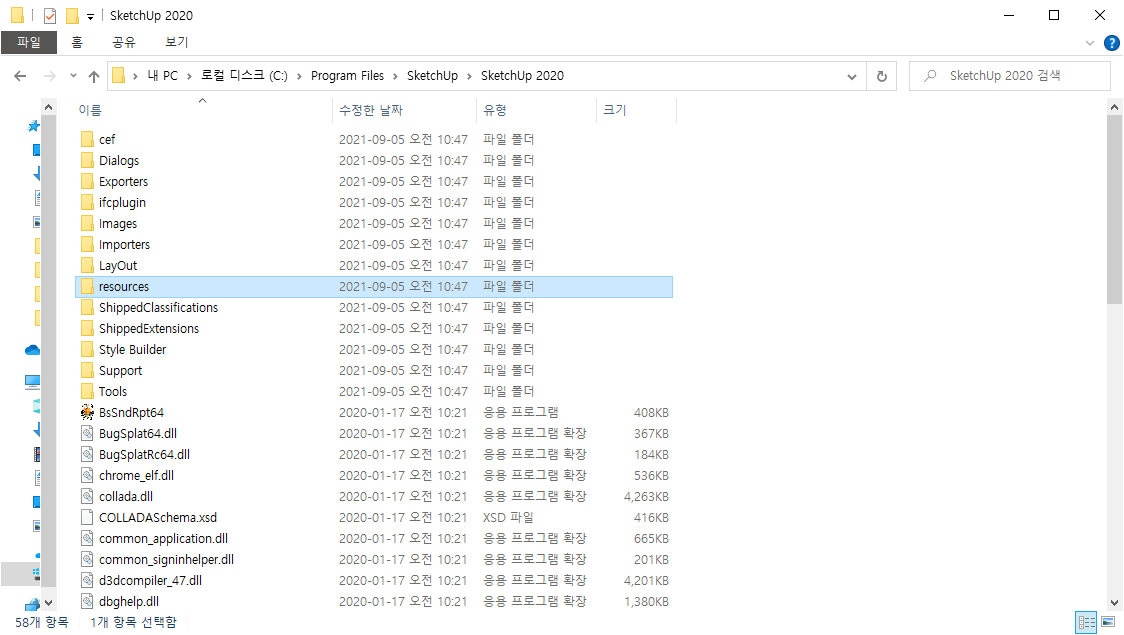1124x635 pixels.
Task: Open recent locations dropdown arrow
Action: (x=73, y=76)
